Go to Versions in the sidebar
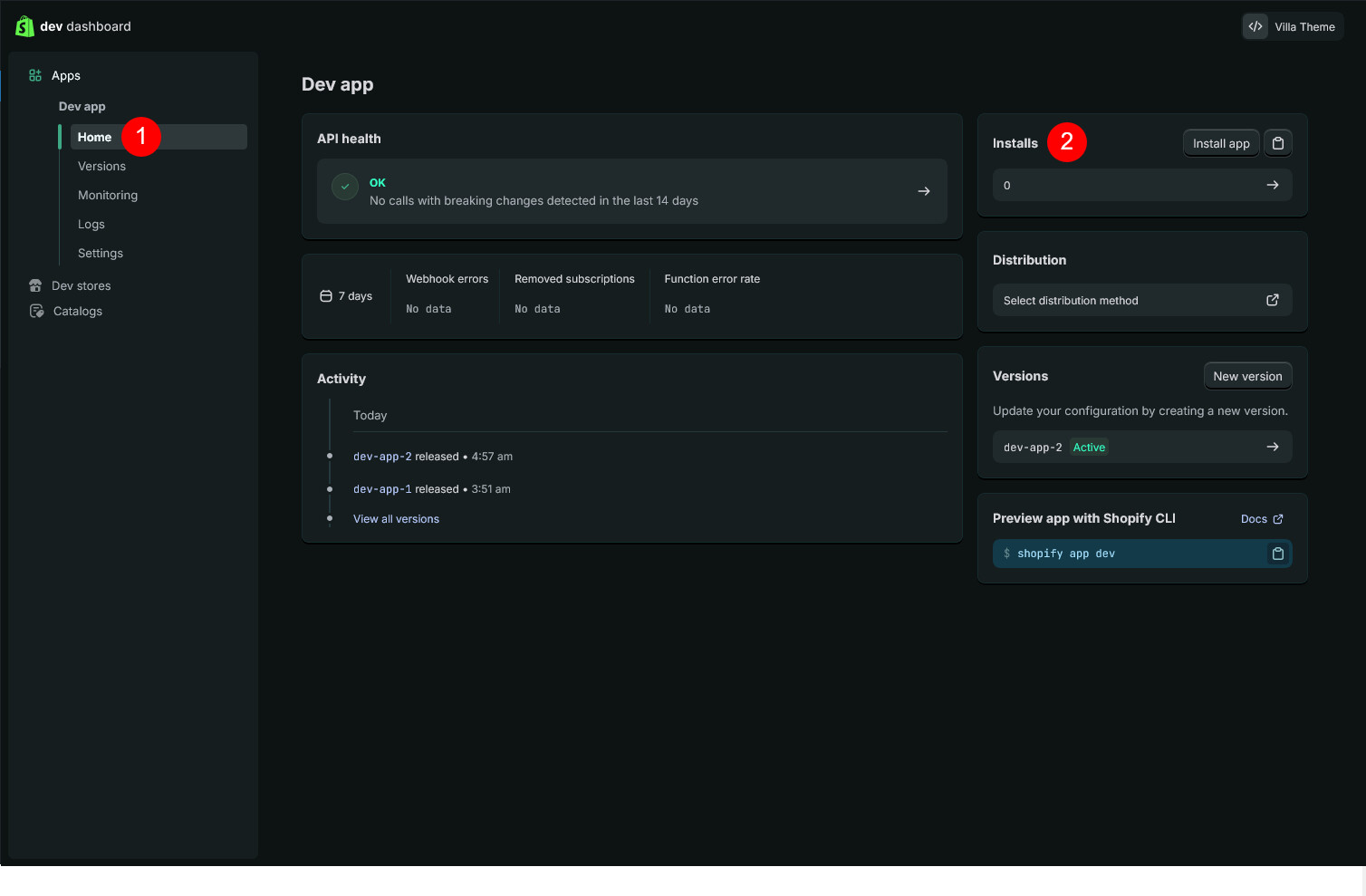Screen dimensions: 1366x896 pyautogui.click(x=101, y=167)
